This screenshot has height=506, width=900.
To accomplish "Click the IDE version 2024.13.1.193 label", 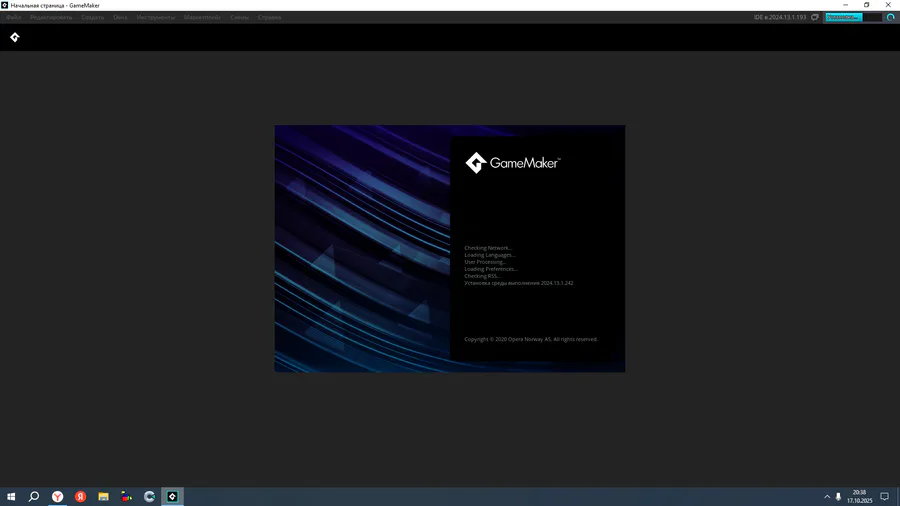I will [x=779, y=17].
